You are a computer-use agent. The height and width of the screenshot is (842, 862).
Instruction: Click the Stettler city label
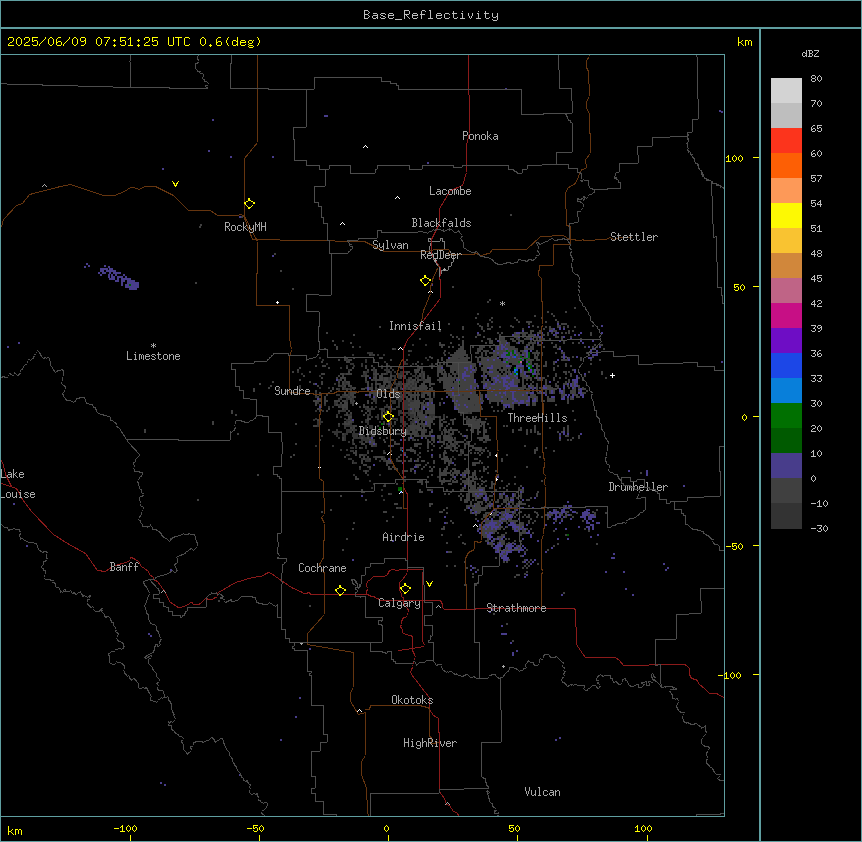click(634, 237)
